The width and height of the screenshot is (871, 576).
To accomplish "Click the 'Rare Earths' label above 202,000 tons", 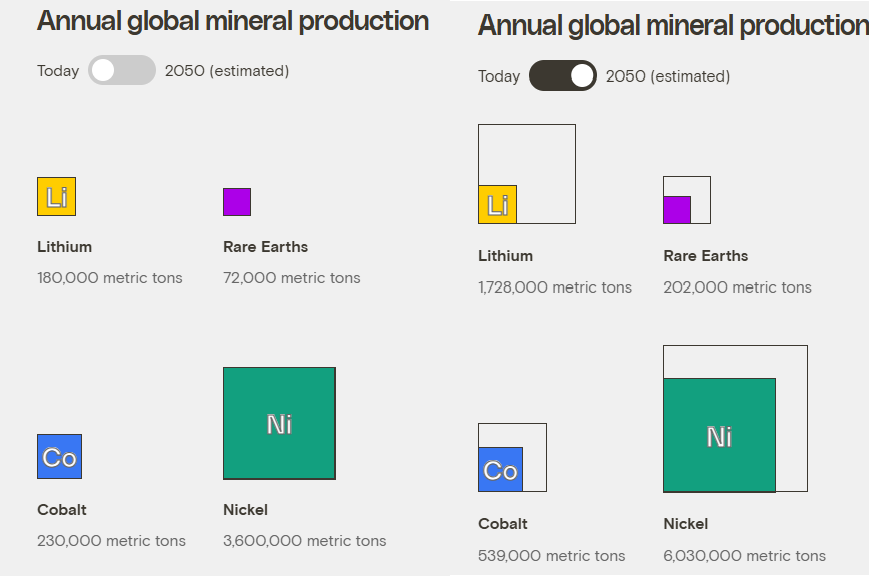I will [706, 256].
